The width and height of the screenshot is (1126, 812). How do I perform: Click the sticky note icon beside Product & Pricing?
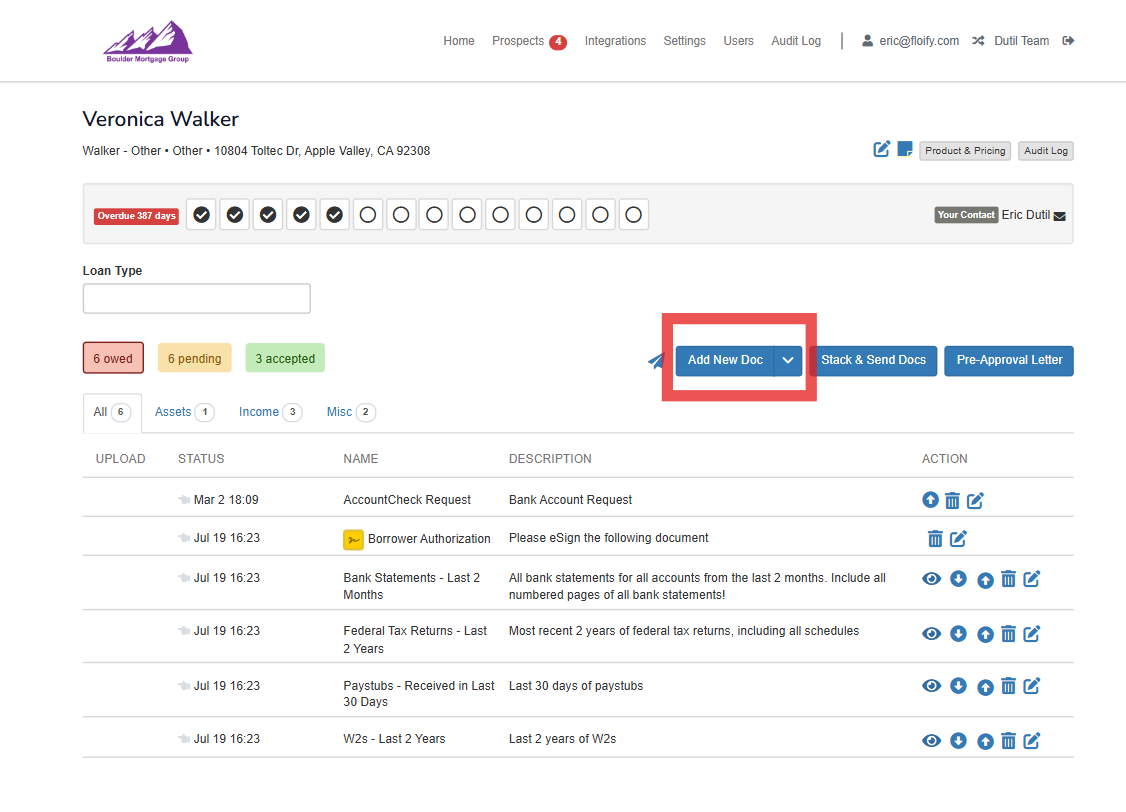[905, 150]
